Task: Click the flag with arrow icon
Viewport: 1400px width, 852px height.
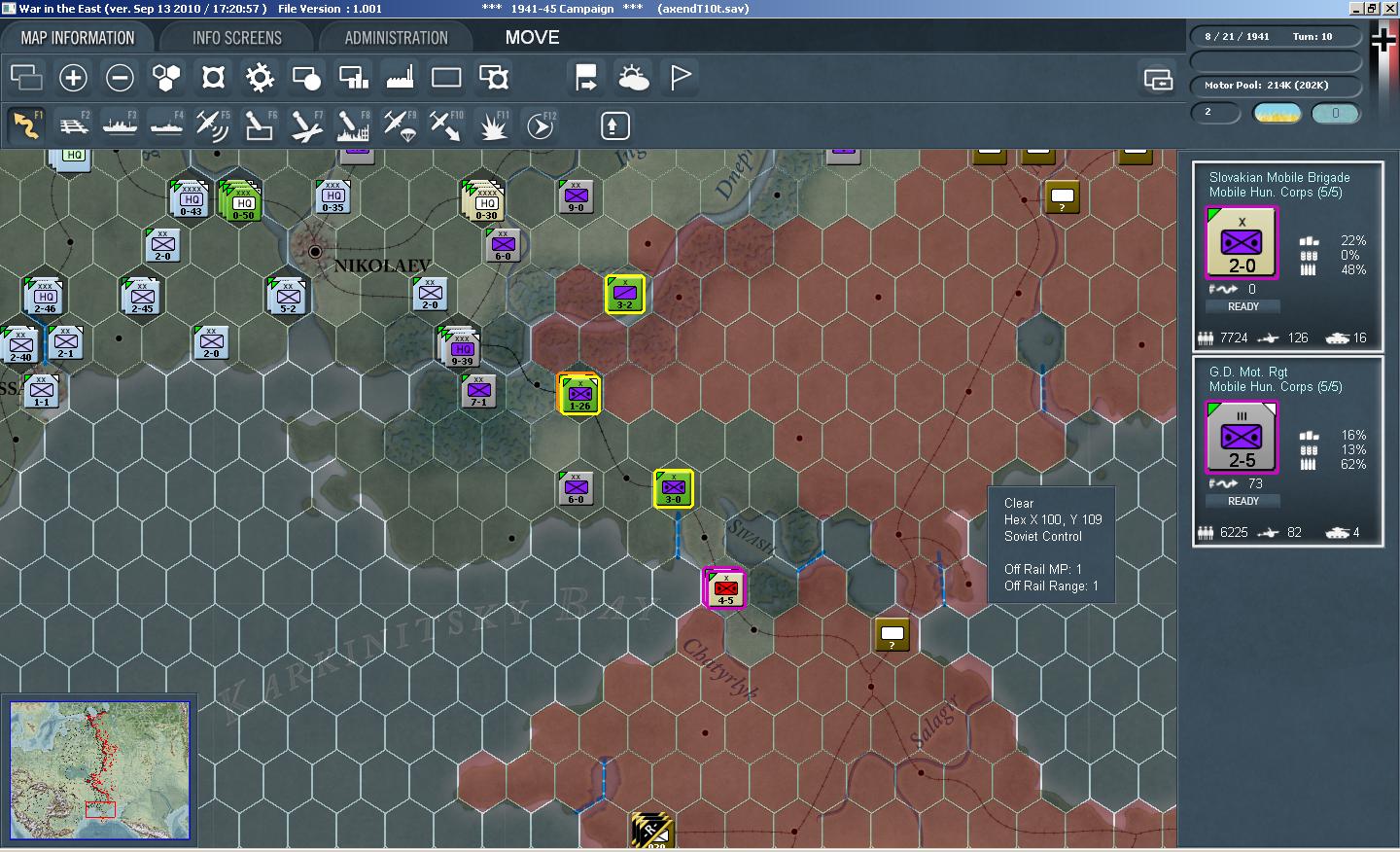Action: pos(586,77)
